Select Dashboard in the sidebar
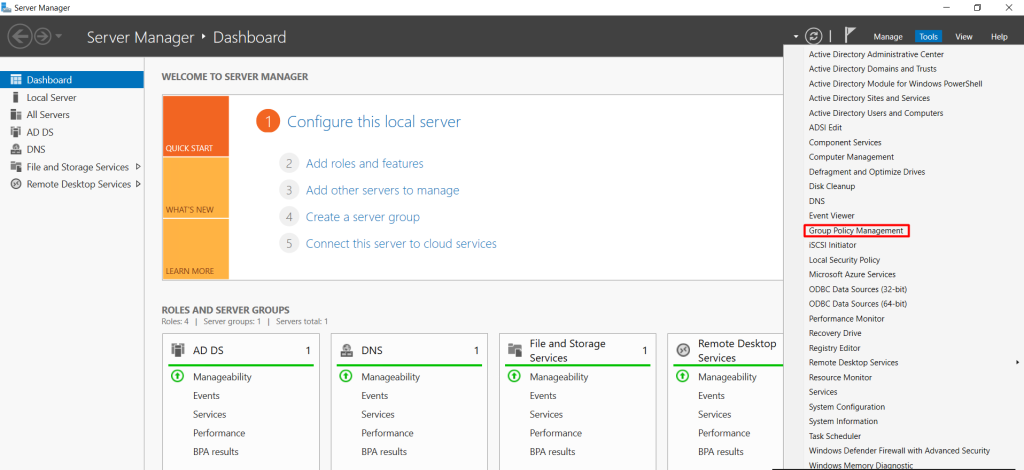Viewport: 1024px width, 470px height. pos(72,80)
